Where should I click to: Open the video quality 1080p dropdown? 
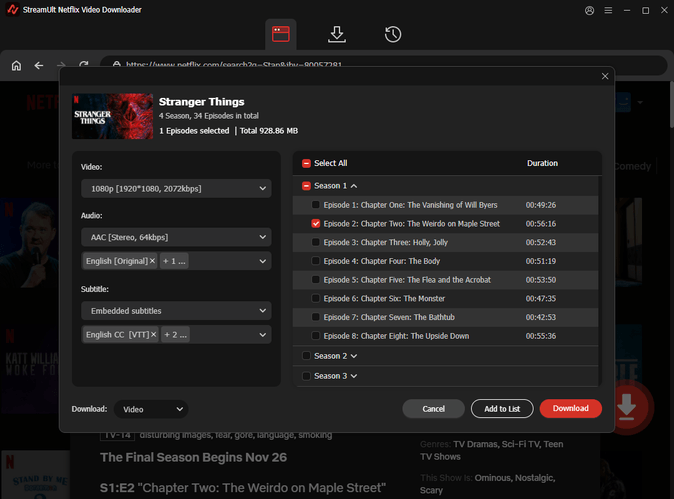click(x=176, y=189)
